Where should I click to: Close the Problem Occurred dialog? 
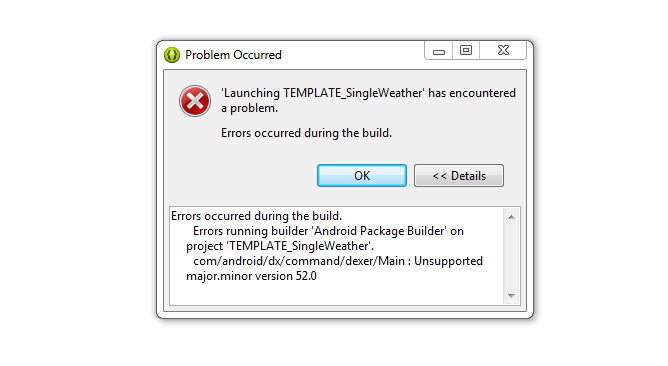click(x=503, y=51)
